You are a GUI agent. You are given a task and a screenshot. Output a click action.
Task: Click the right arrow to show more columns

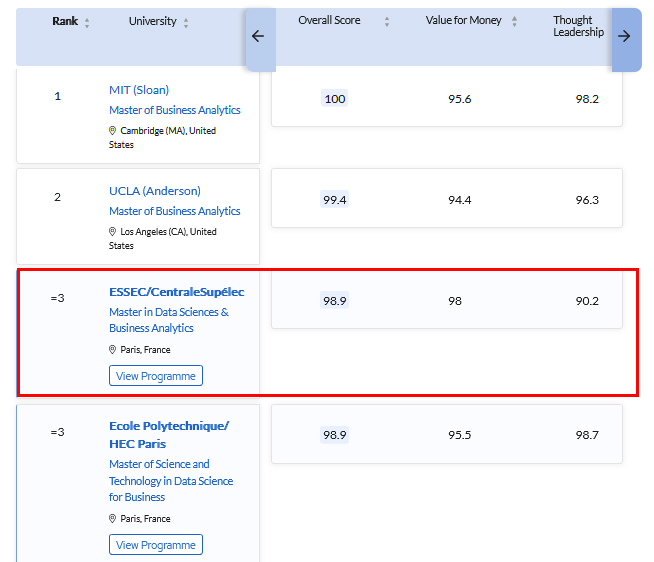[624, 37]
